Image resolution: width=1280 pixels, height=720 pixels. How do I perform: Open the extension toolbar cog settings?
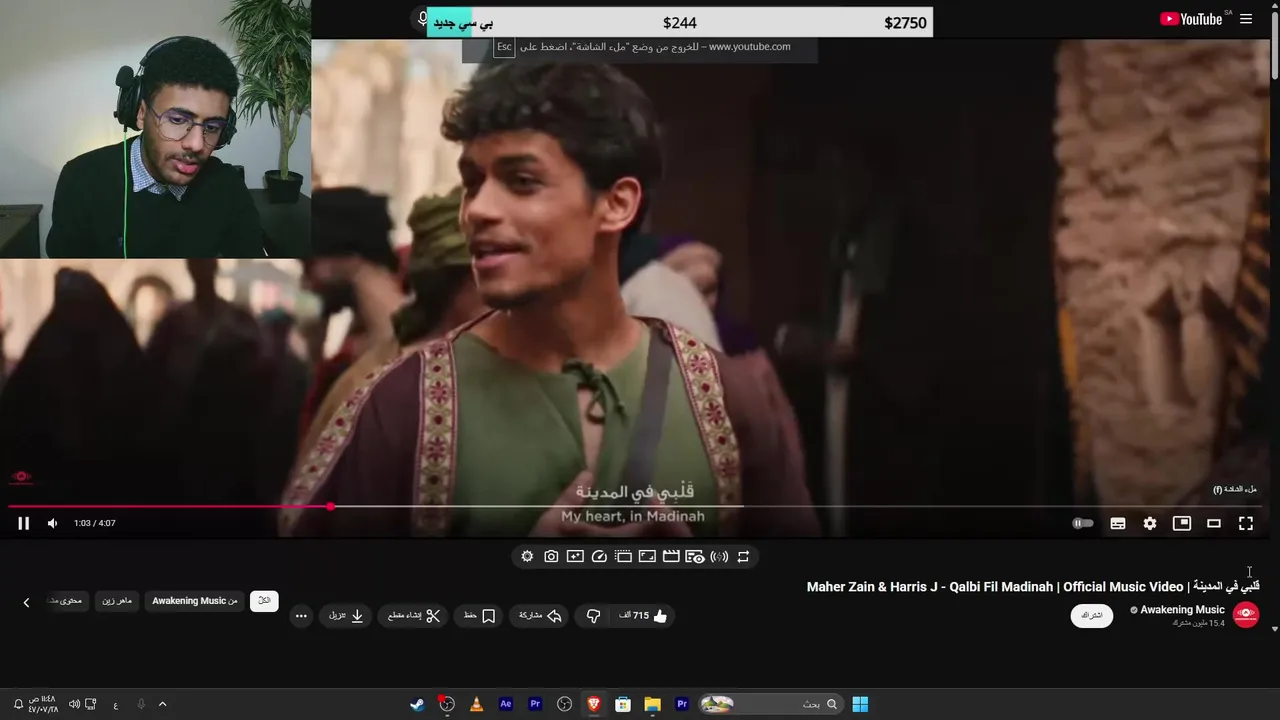point(527,556)
